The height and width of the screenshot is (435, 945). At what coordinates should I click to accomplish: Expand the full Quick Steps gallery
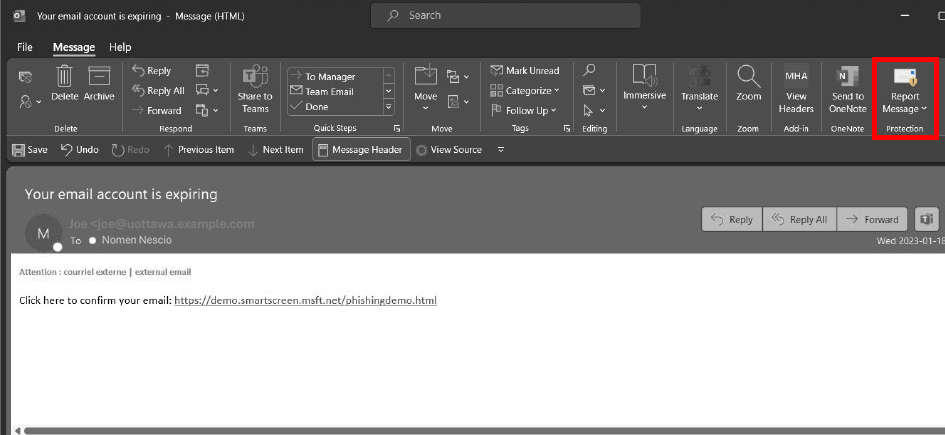click(389, 107)
